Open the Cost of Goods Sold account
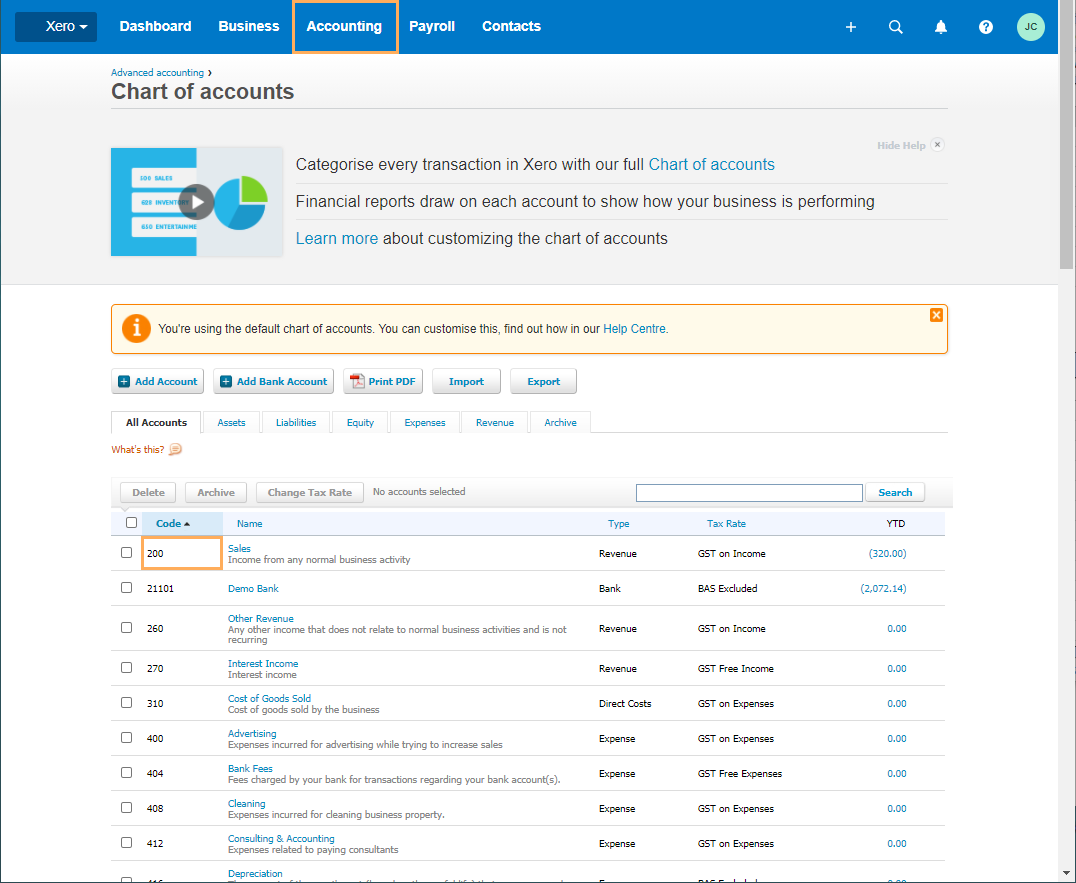The width and height of the screenshot is (1076, 883). (270, 698)
